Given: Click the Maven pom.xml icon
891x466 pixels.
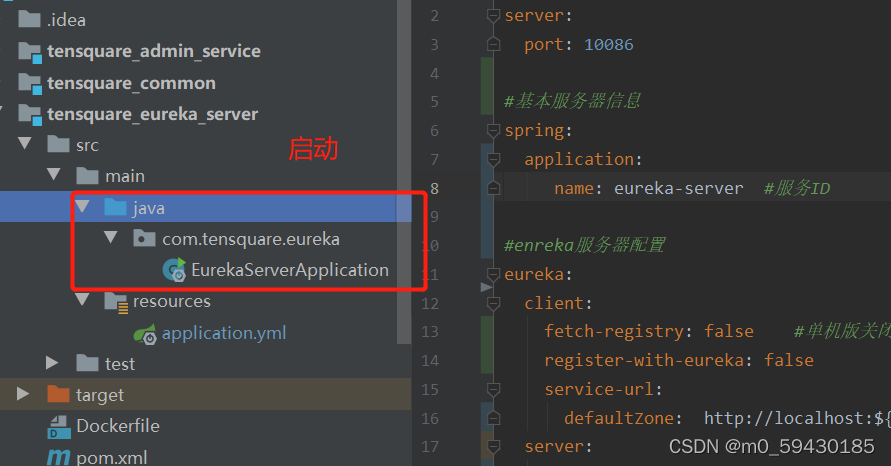Looking at the screenshot, I should [58, 457].
